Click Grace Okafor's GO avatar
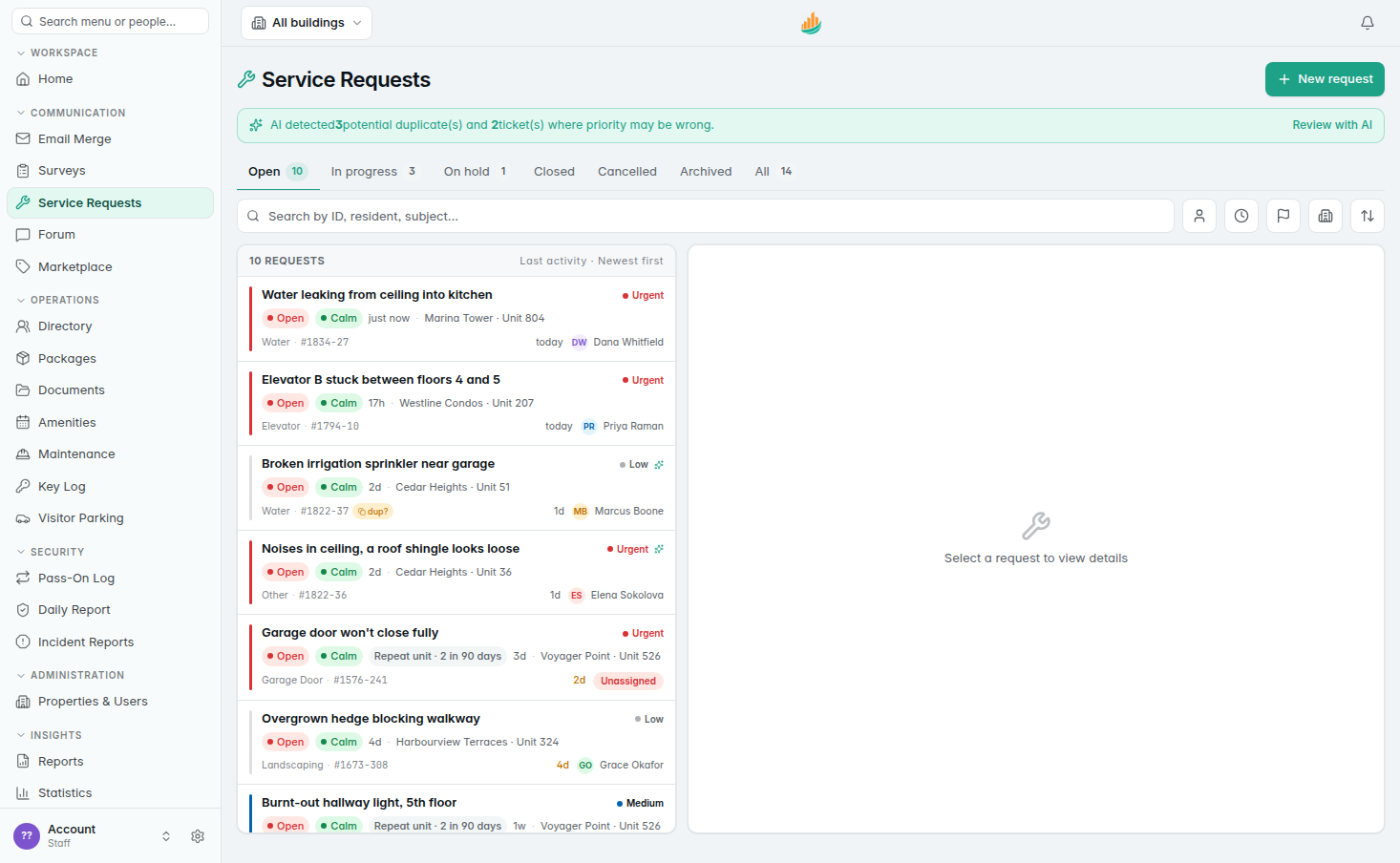The height and width of the screenshot is (863, 1400). [x=585, y=766]
